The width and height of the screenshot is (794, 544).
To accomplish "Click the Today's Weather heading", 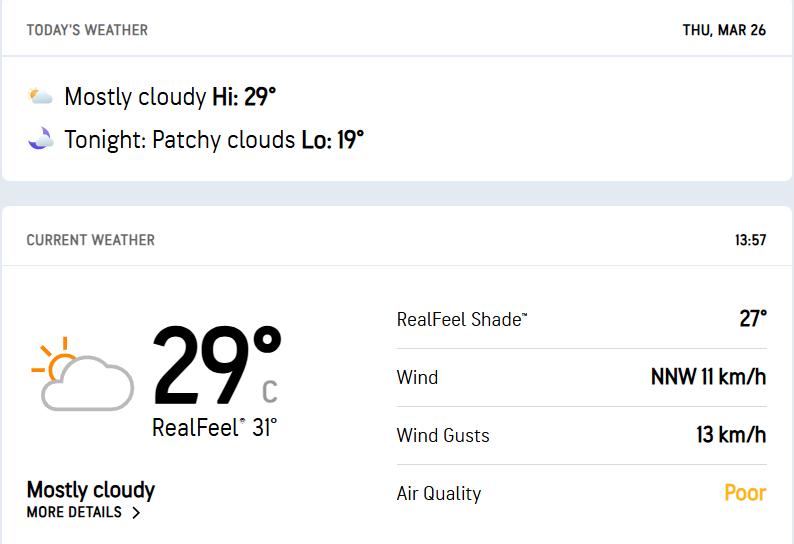I will pos(87,30).
